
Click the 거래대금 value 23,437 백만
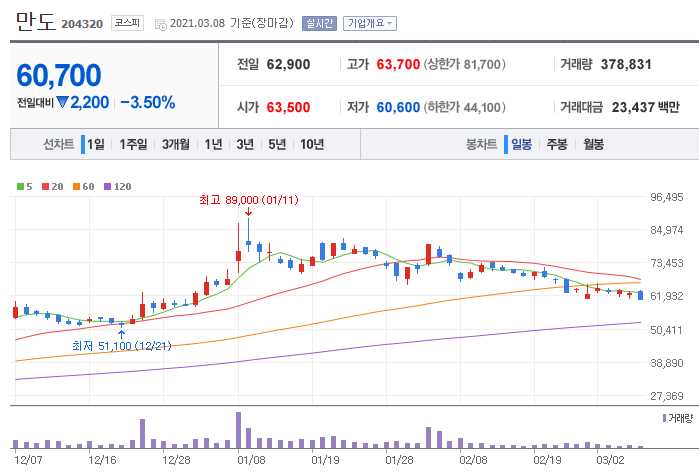click(646, 107)
